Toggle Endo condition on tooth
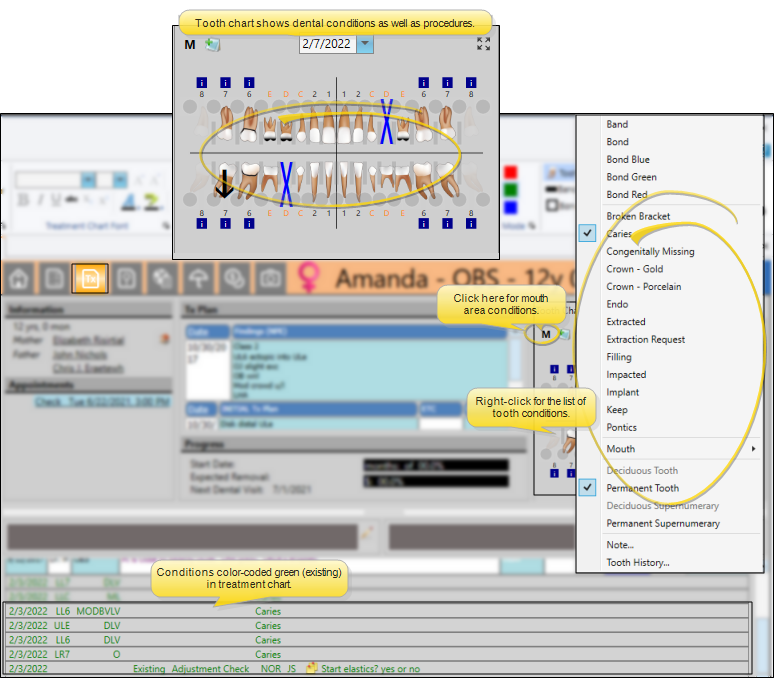Screen dimensions: 774x678 tap(617, 304)
